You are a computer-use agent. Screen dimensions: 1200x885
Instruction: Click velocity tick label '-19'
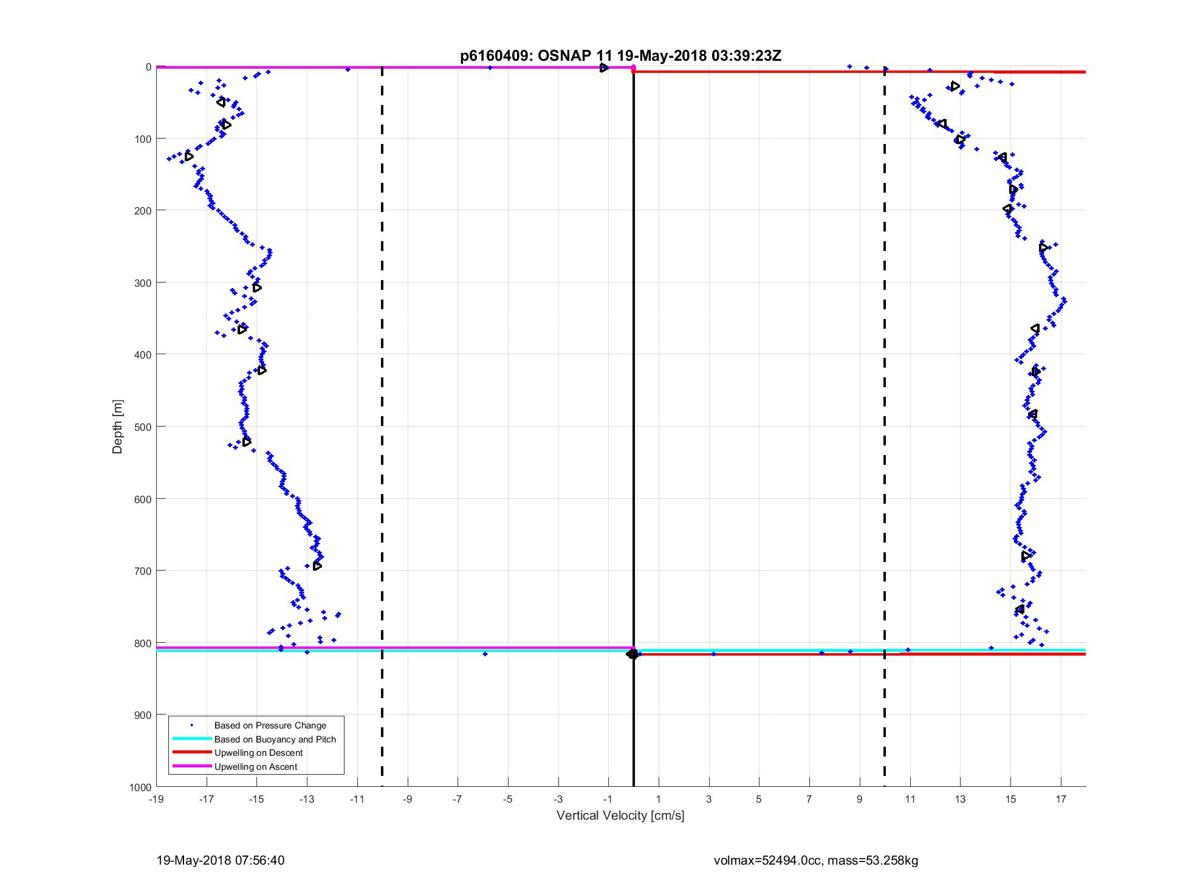coord(156,800)
